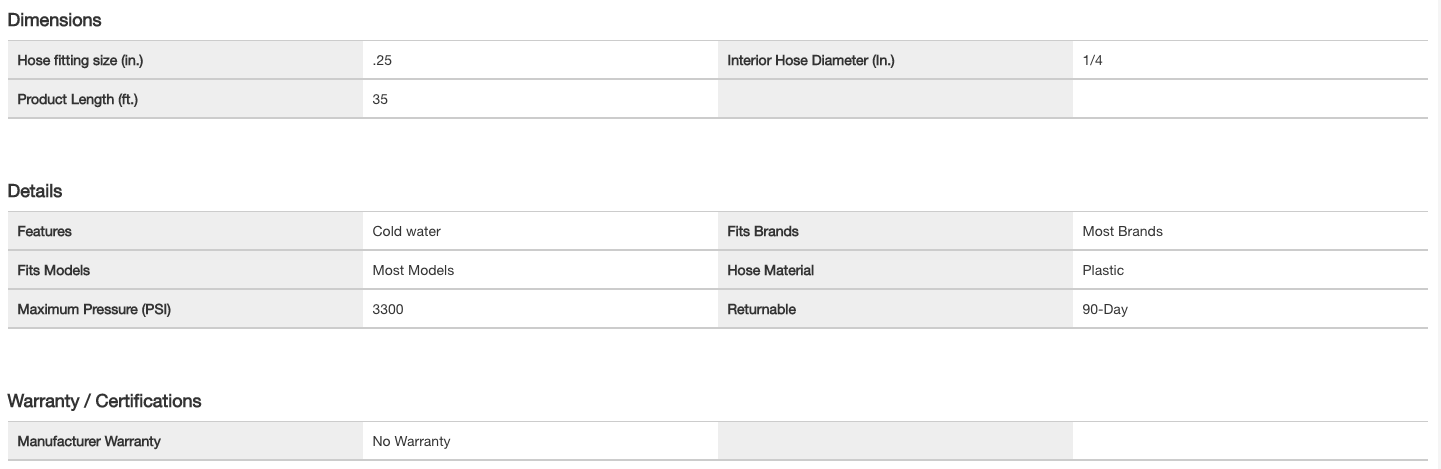Click the Plastic hose material value
This screenshot has height=469, width=1441.
(x=1103, y=270)
